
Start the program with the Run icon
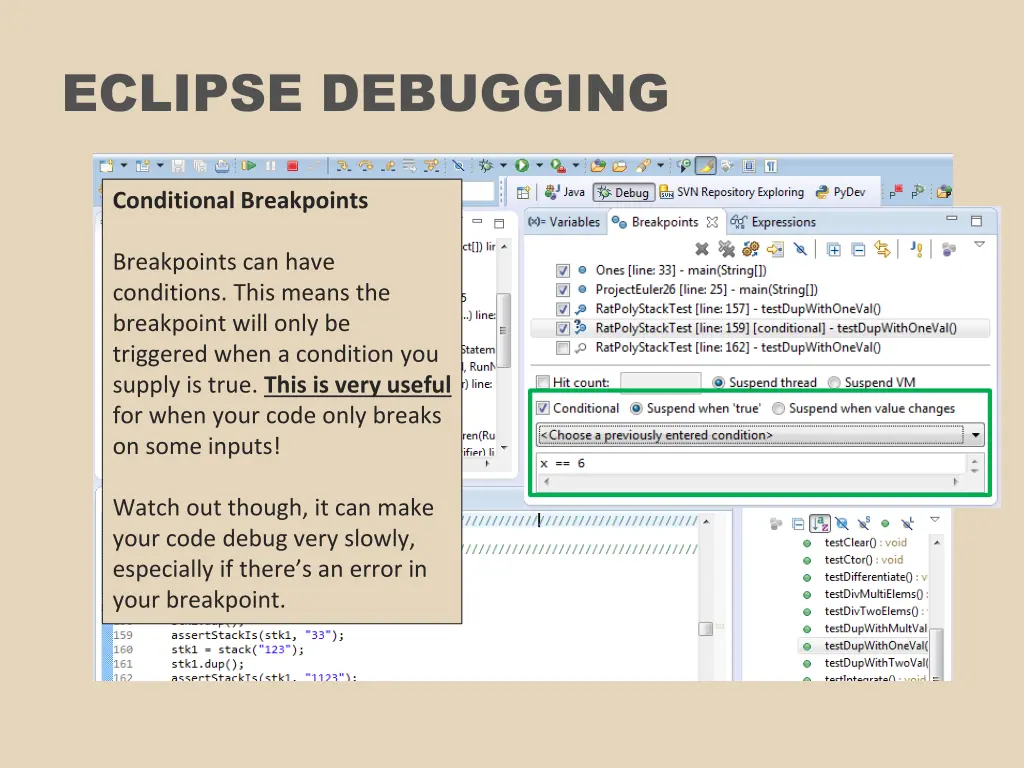(523, 165)
